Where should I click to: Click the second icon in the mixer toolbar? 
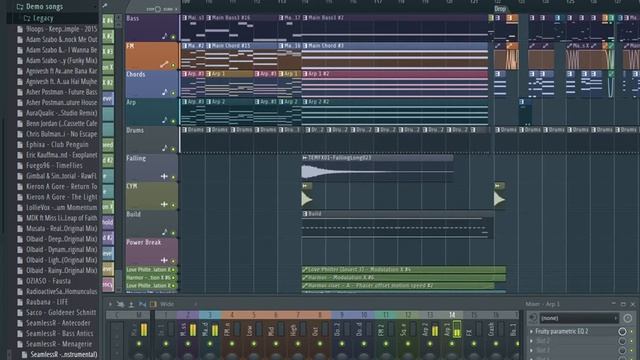click(x=120, y=304)
